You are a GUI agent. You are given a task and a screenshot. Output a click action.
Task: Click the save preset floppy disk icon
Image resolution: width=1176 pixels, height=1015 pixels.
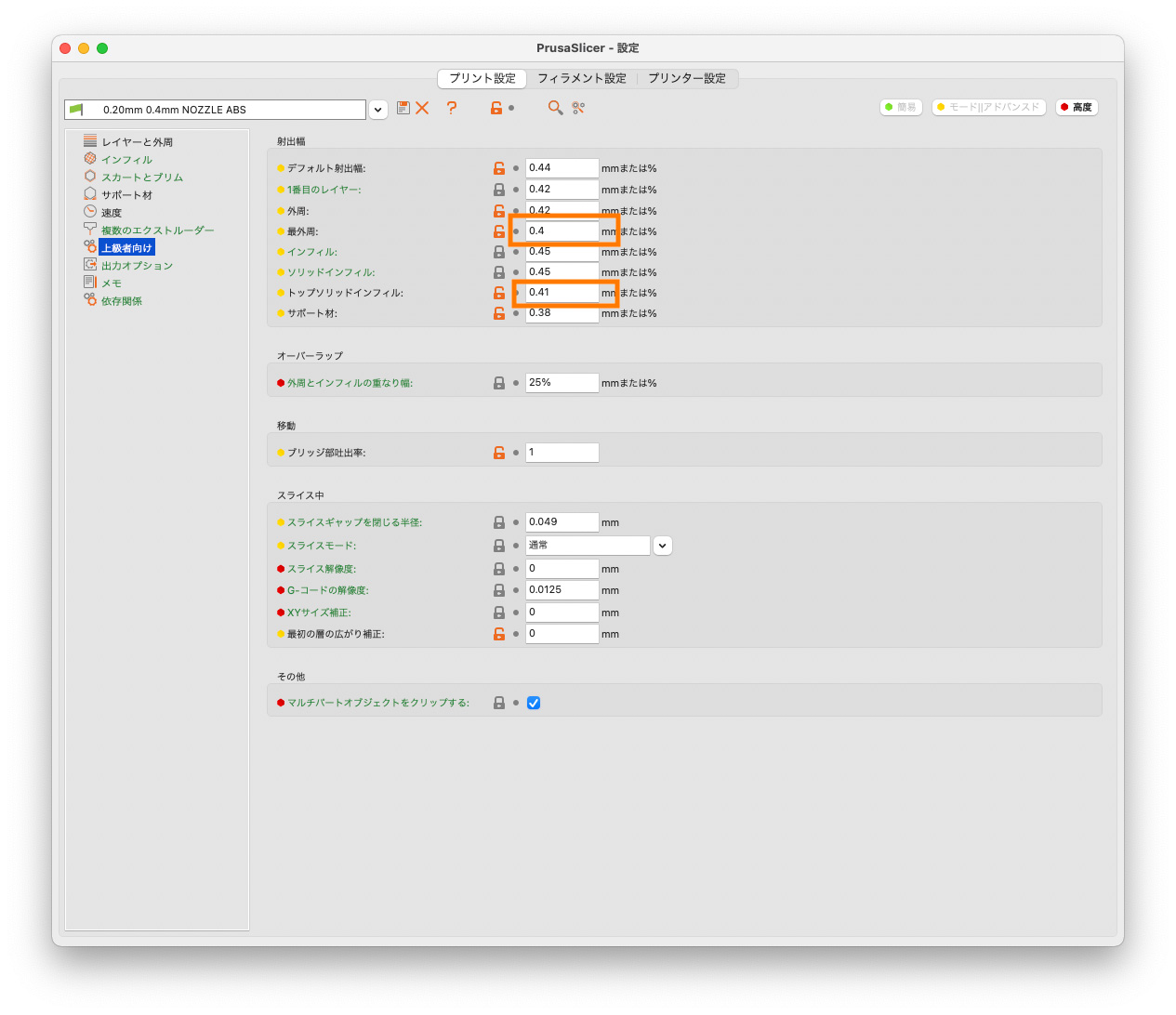403,108
